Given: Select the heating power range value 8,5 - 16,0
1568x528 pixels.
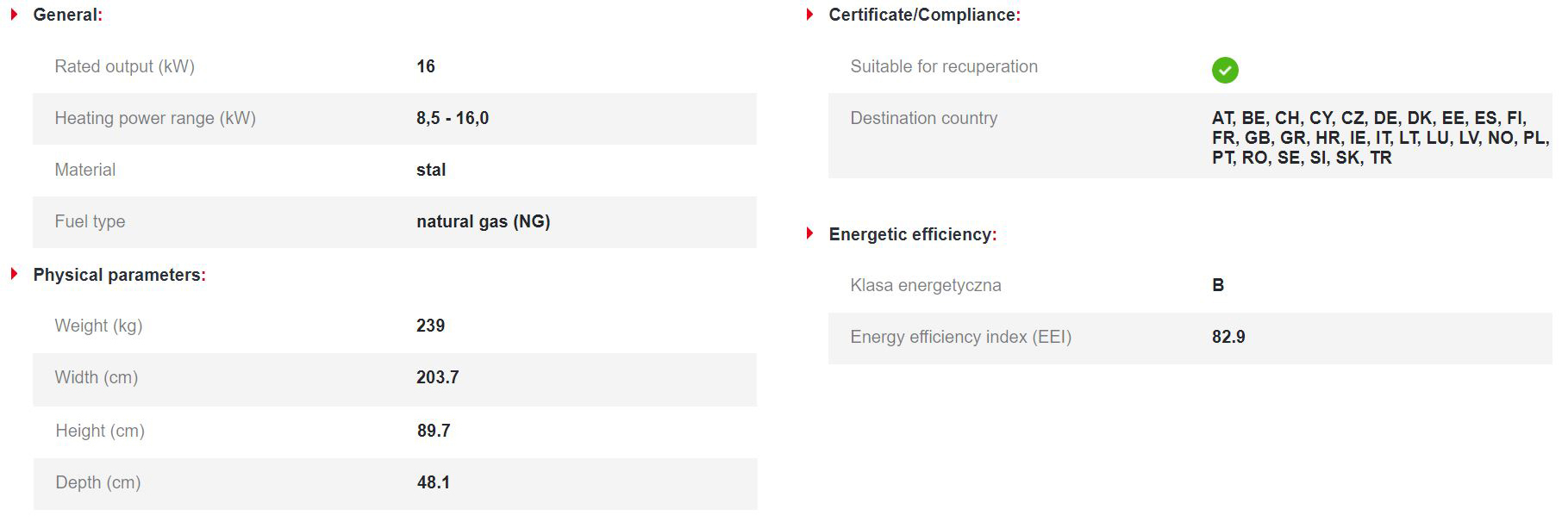Looking at the screenshot, I should [x=452, y=118].
